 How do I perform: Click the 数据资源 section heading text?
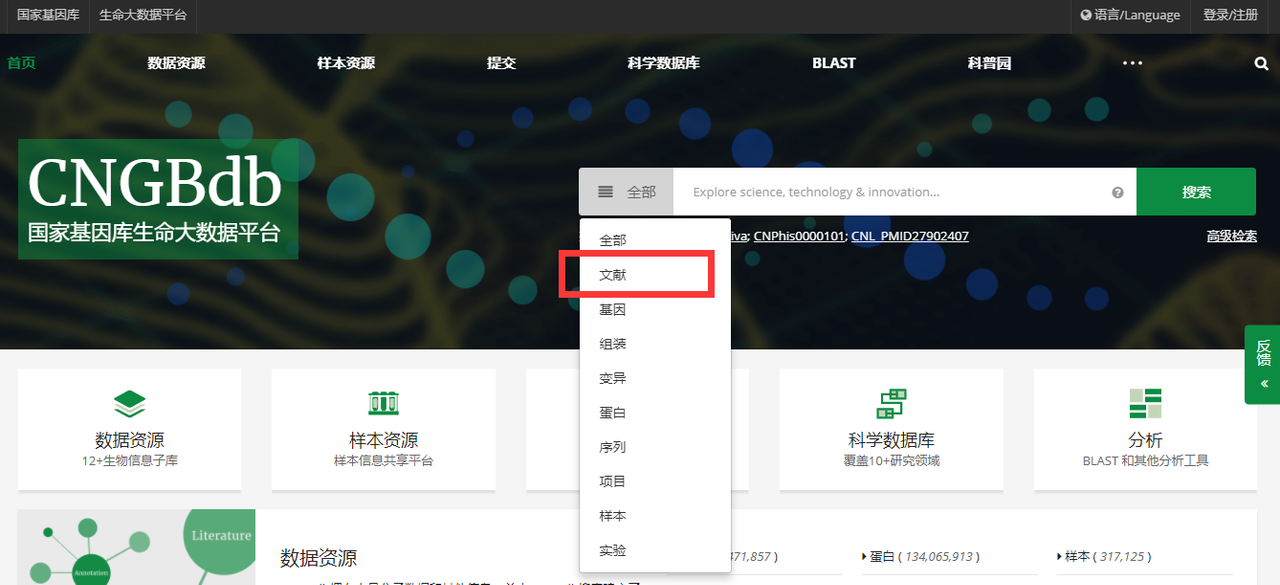[x=318, y=558]
